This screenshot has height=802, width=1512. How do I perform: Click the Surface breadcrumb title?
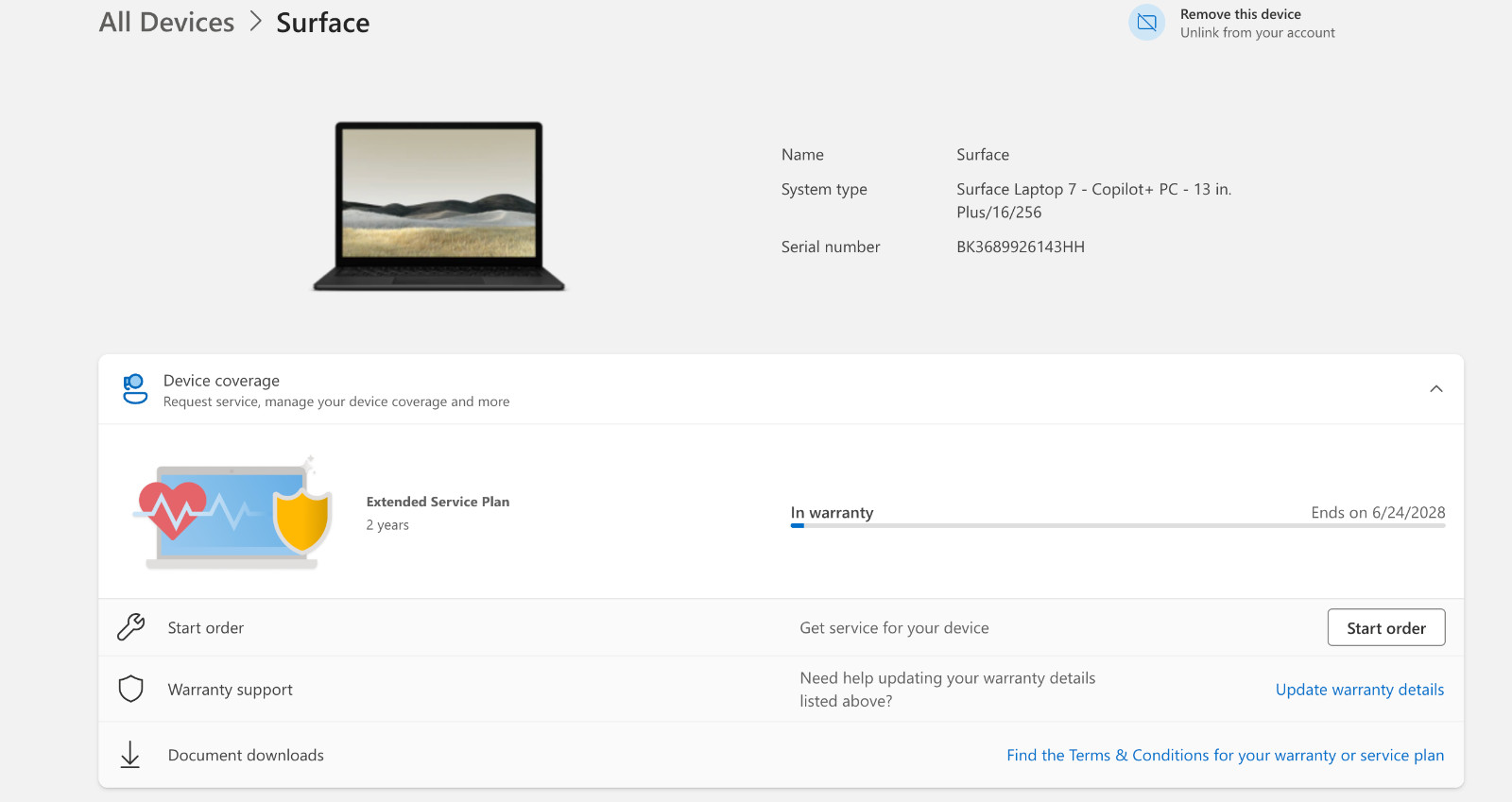point(322,23)
